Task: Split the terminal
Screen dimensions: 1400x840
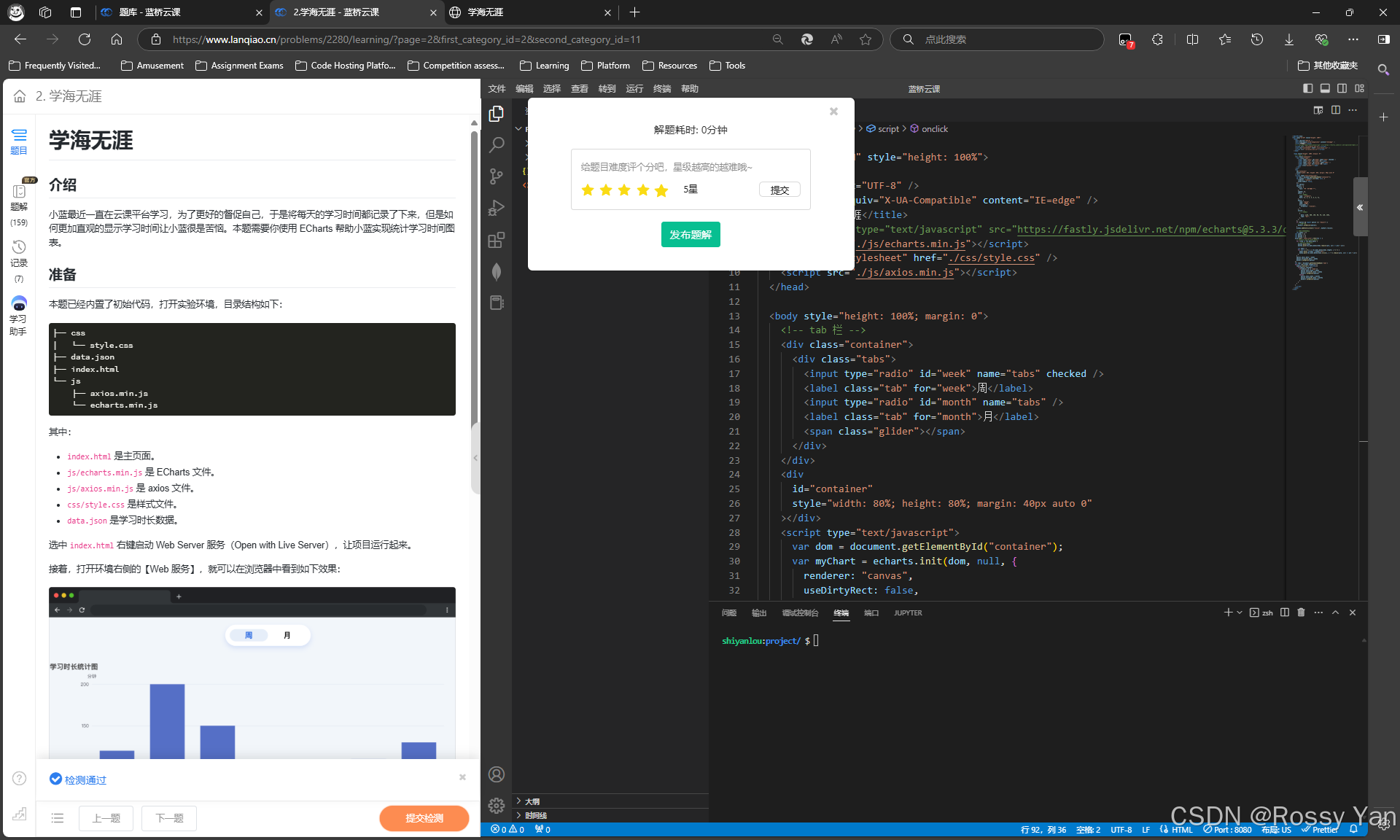Action: tap(1284, 612)
